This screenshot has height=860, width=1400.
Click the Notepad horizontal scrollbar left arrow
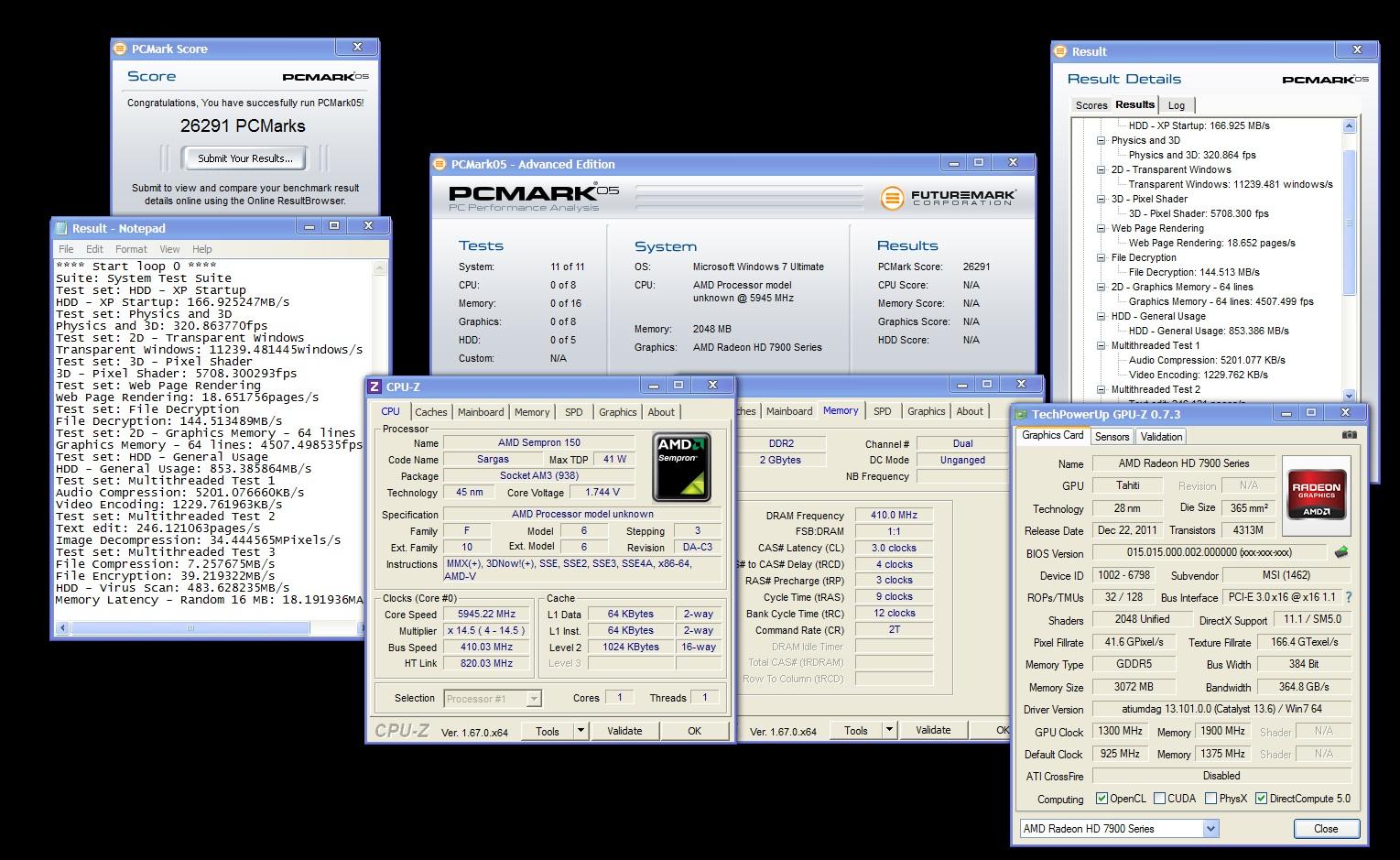tap(63, 628)
